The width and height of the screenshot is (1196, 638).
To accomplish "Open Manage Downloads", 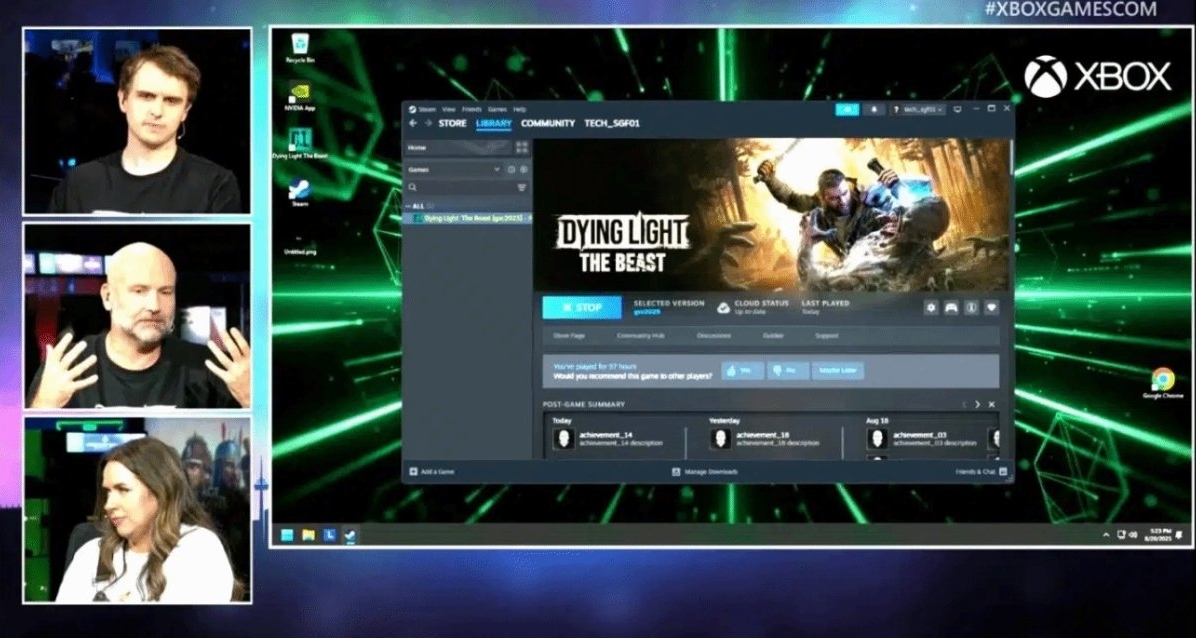I will (x=705, y=472).
